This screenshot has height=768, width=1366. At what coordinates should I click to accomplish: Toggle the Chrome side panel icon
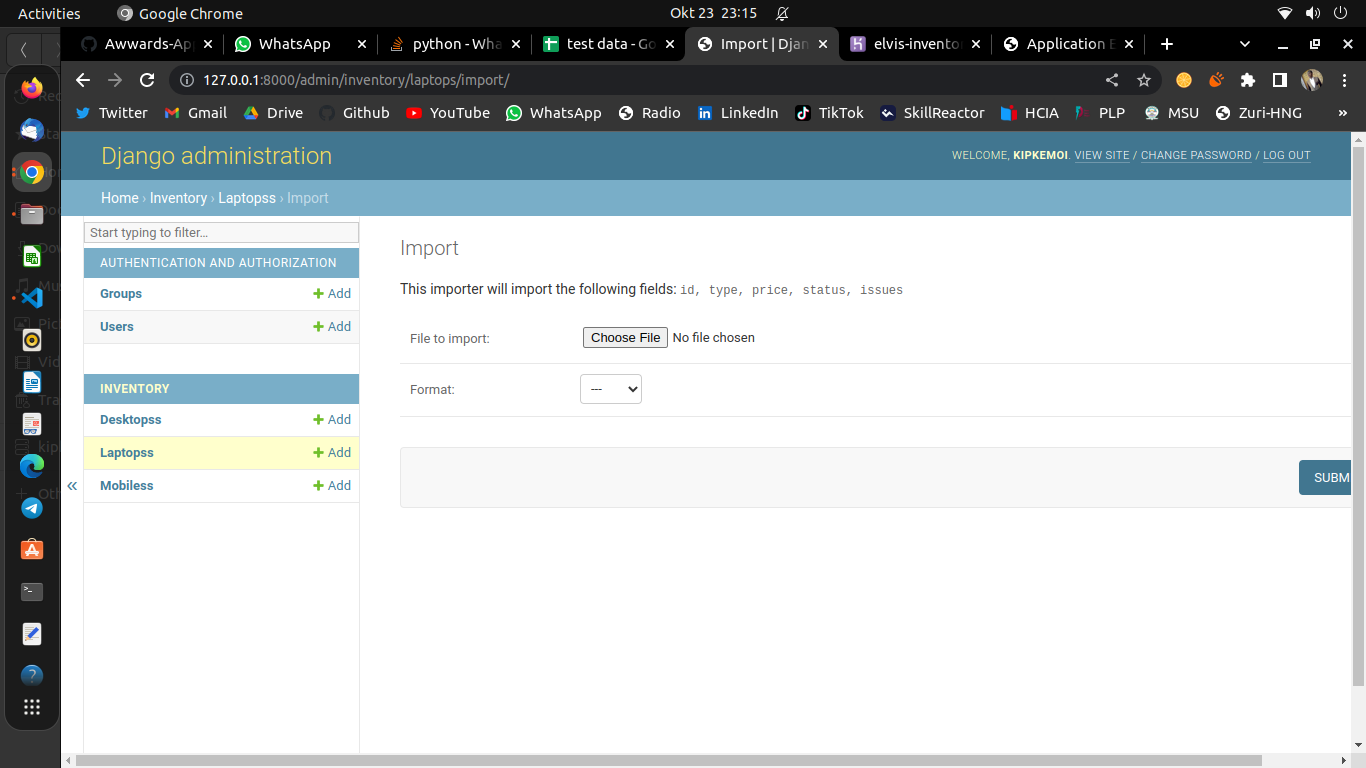pyautogui.click(x=1279, y=80)
